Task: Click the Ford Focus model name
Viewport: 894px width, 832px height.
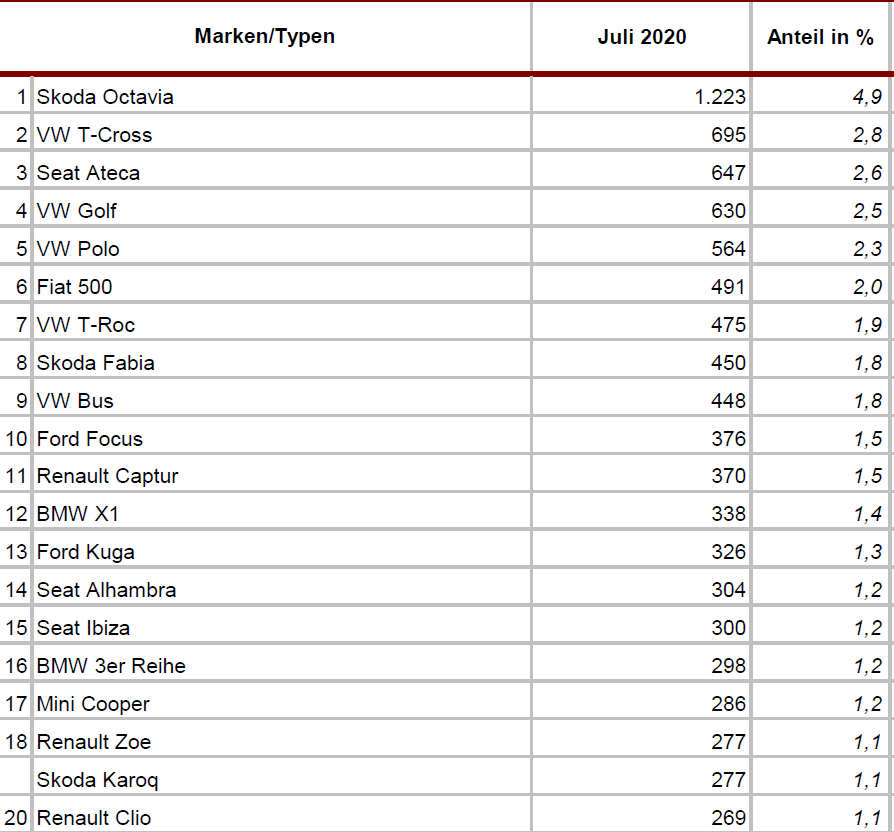Action: pos(90,439)
